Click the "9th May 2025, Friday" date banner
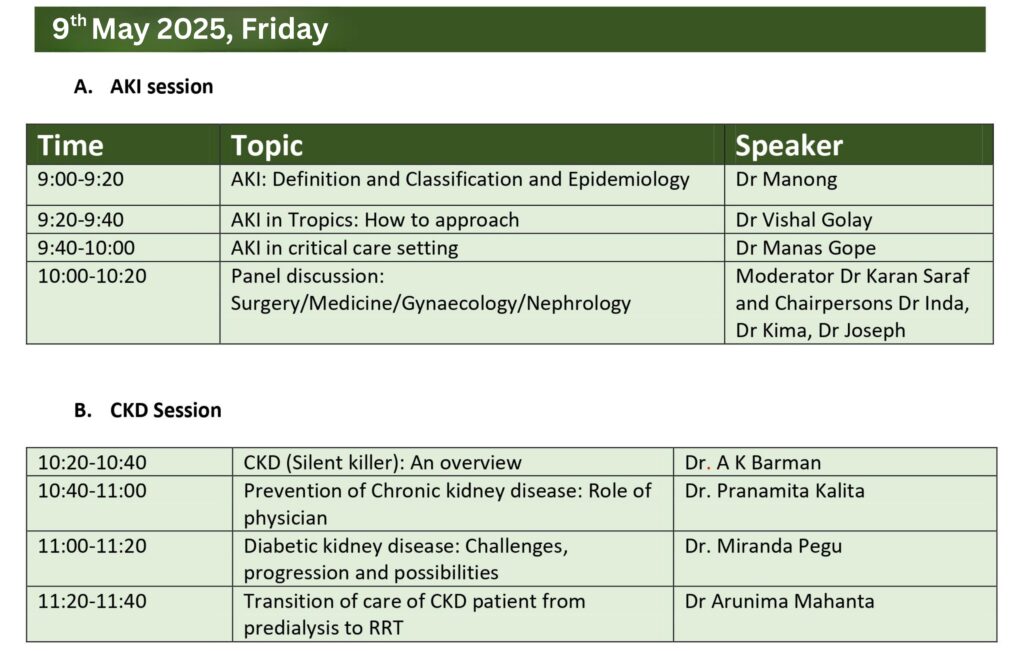Viewport: 1024px width, 651px height. pos(190,29)
